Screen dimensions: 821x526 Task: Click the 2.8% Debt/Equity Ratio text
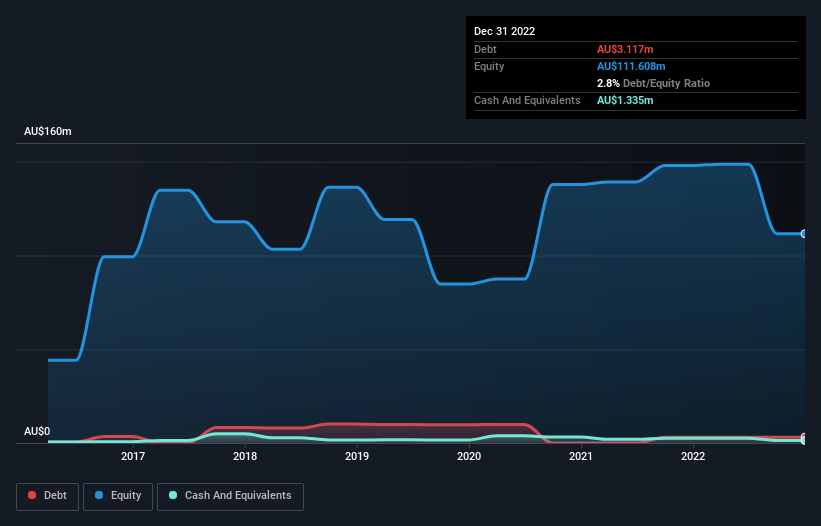click(653, 83)
